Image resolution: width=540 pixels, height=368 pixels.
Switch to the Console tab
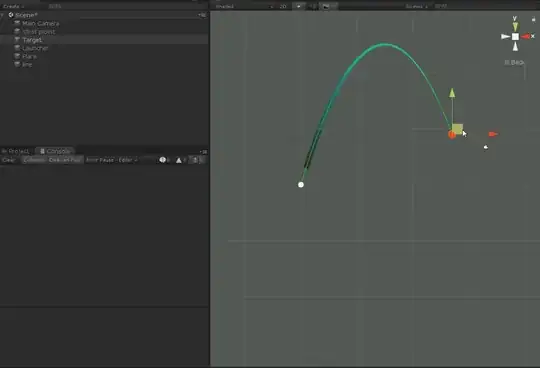55,151
